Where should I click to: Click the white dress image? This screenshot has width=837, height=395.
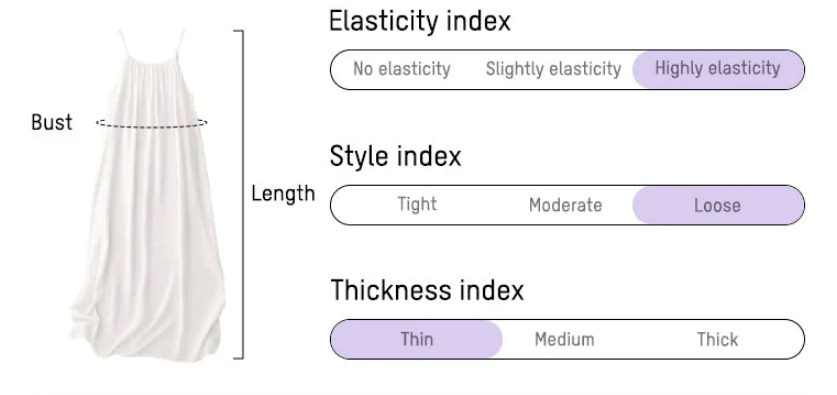coord(149,198)
